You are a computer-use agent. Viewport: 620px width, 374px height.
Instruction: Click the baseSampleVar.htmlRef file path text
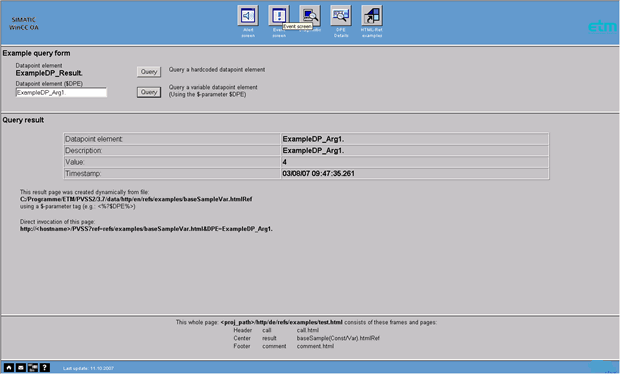[136, 199]
